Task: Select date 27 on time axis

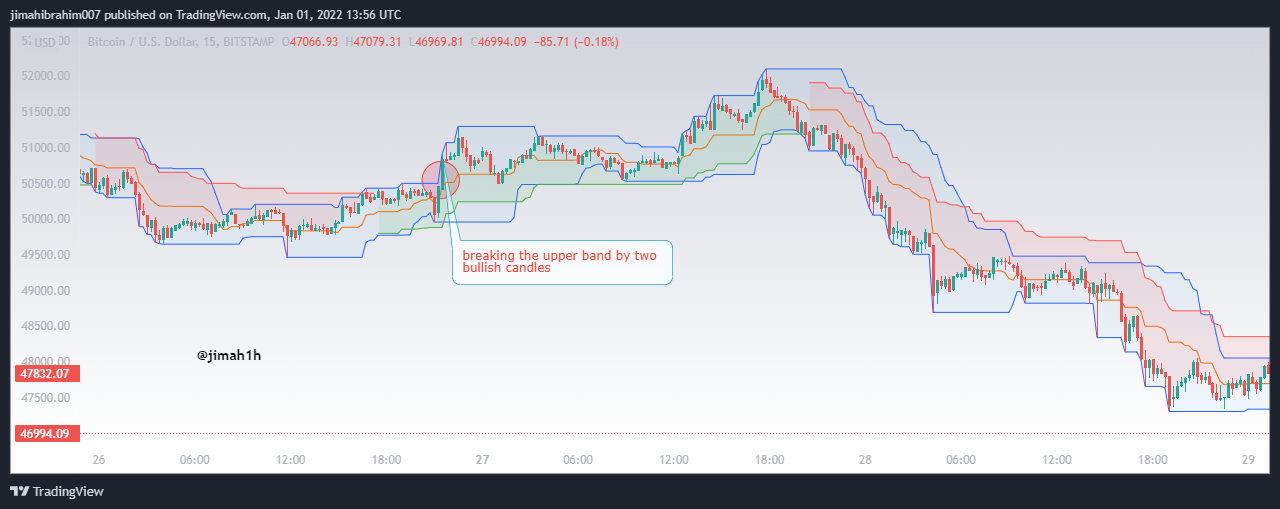Action: [482, 460]
